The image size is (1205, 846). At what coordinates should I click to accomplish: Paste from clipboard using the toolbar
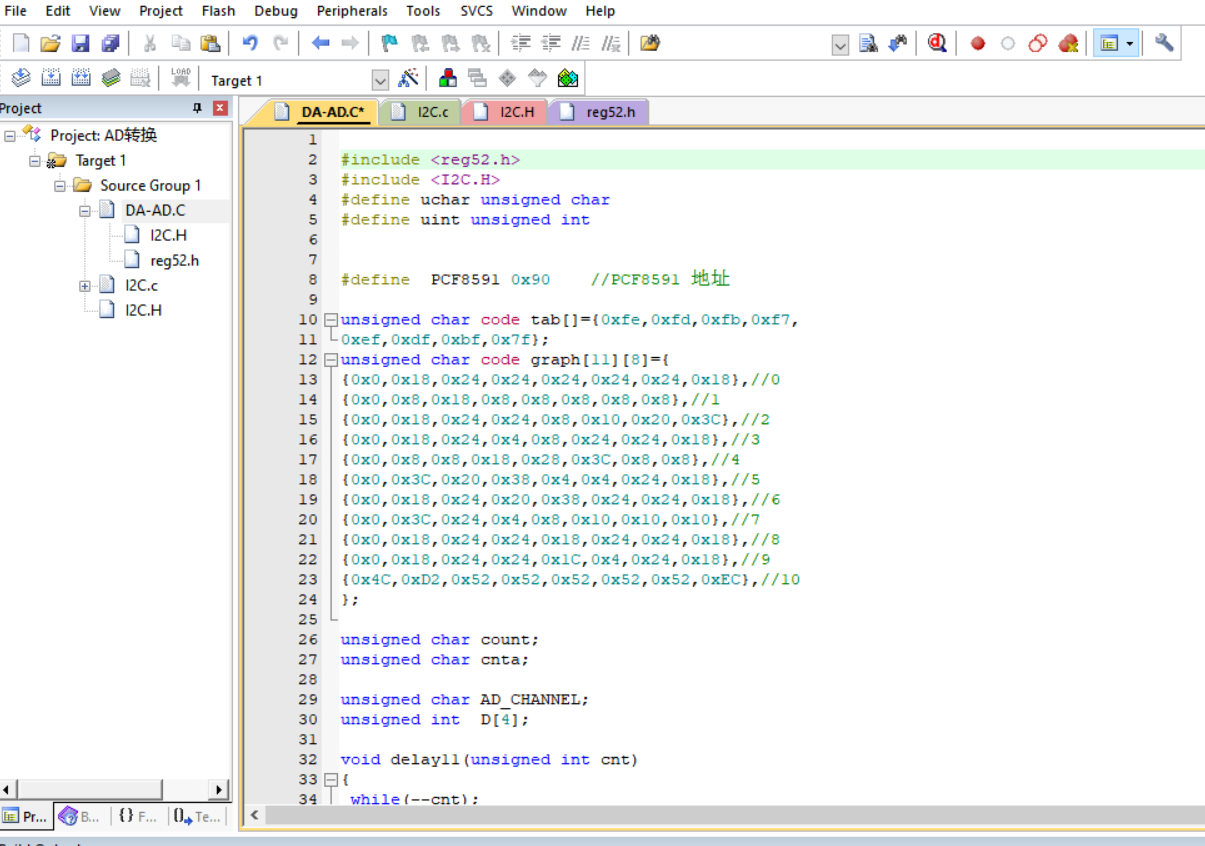[210, 43]
